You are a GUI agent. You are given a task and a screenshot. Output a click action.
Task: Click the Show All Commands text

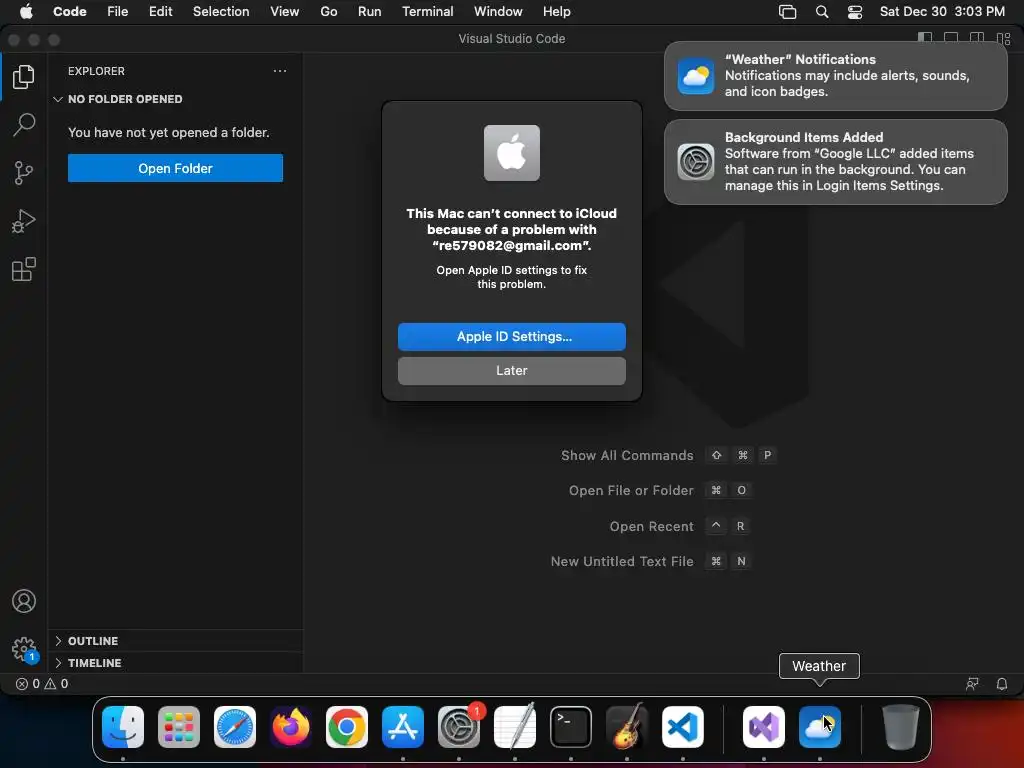(x=627, y=455)
